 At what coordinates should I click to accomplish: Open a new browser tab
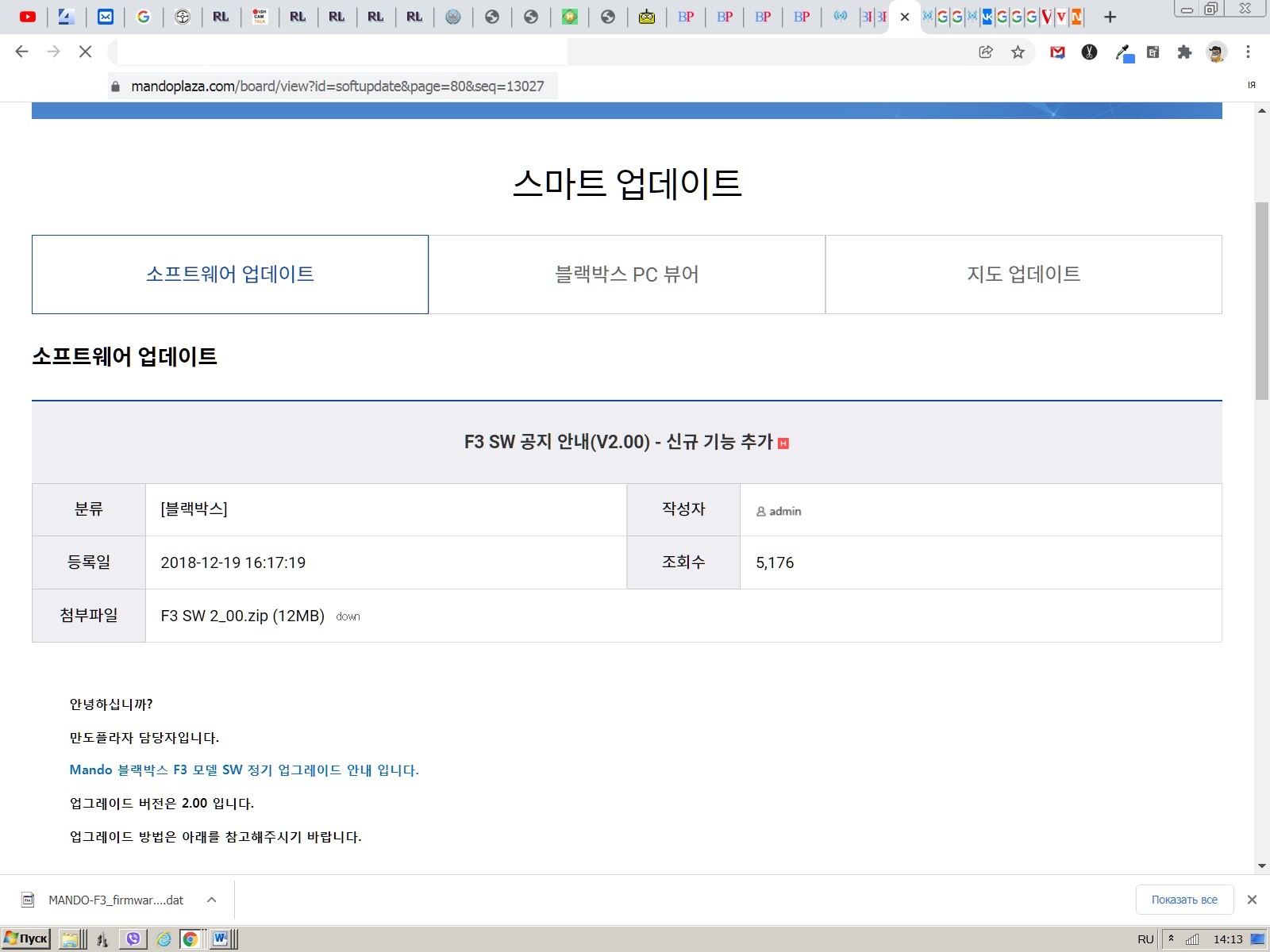1110,17
